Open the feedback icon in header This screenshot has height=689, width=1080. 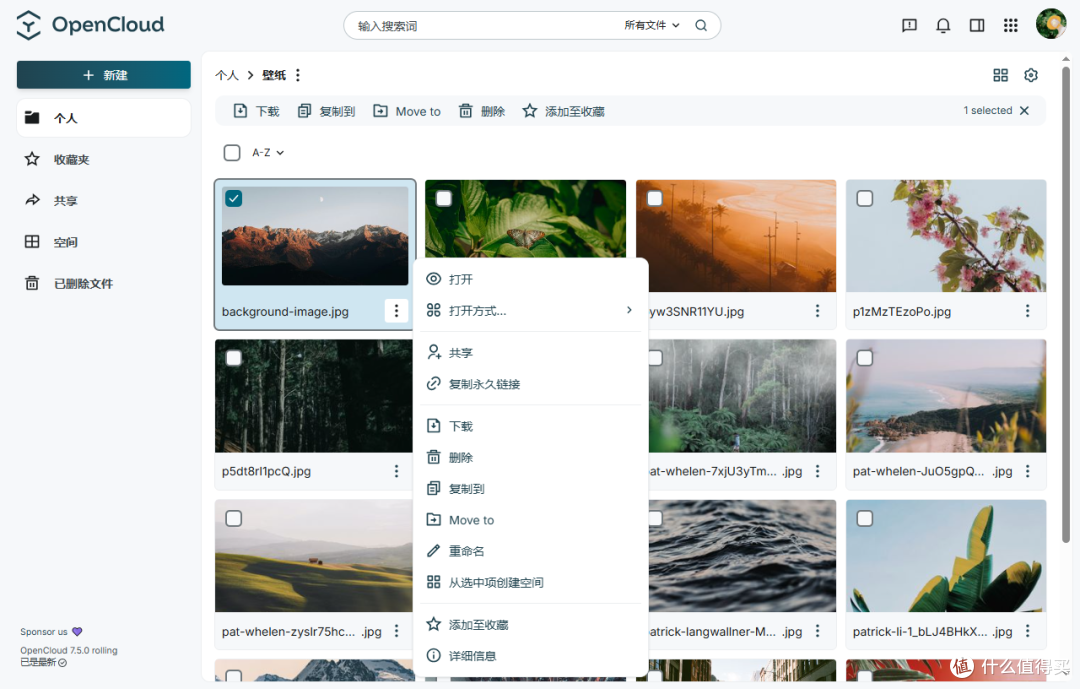(x=909, y=25)
